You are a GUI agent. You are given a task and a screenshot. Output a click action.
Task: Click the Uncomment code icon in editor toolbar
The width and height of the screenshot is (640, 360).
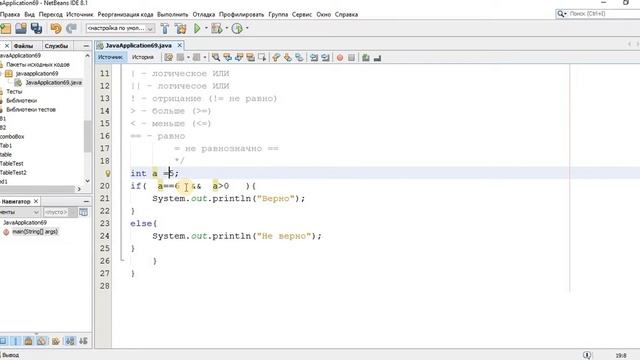[377, 58]
